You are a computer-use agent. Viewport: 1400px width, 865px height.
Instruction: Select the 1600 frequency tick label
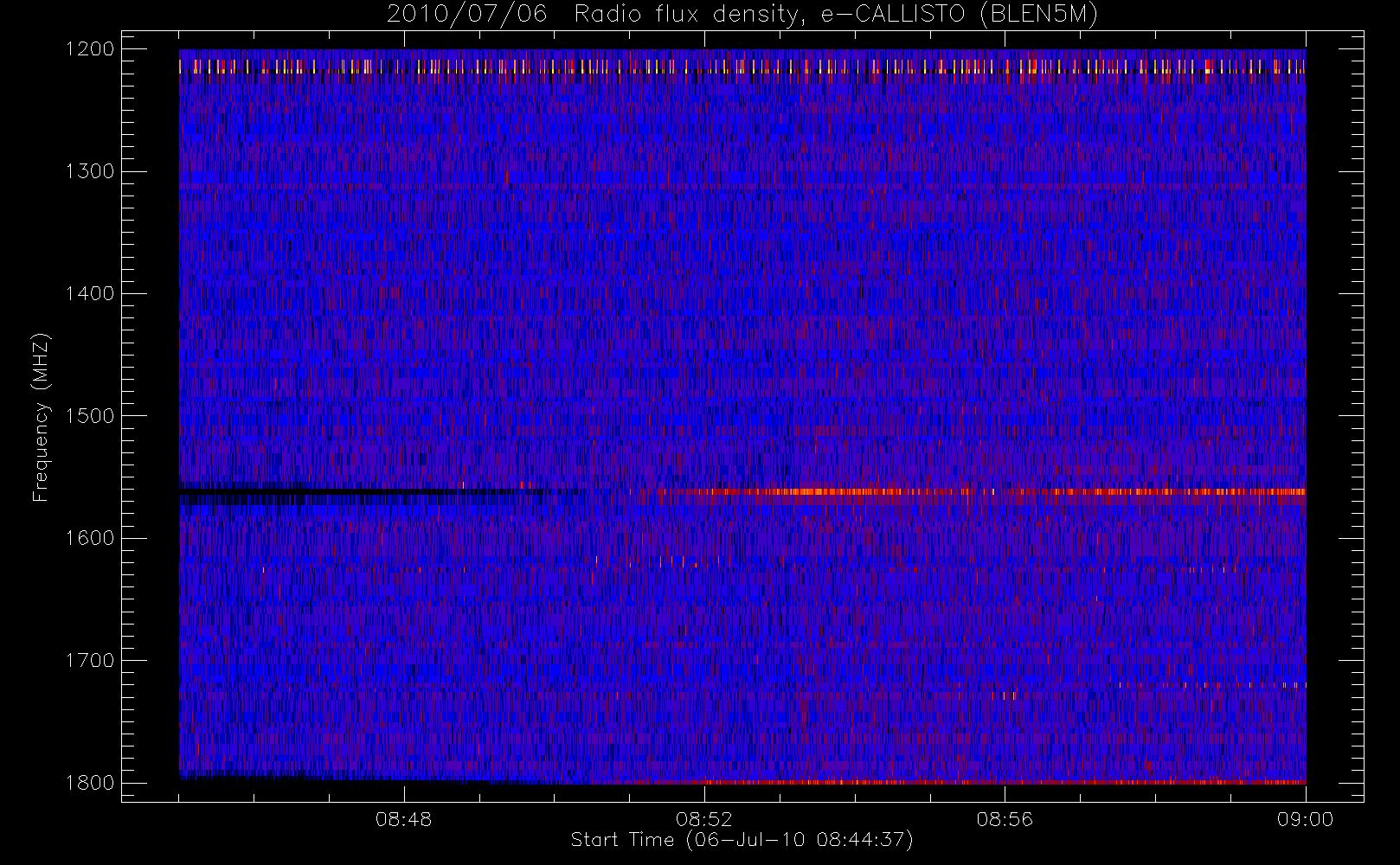pos(90,538)
